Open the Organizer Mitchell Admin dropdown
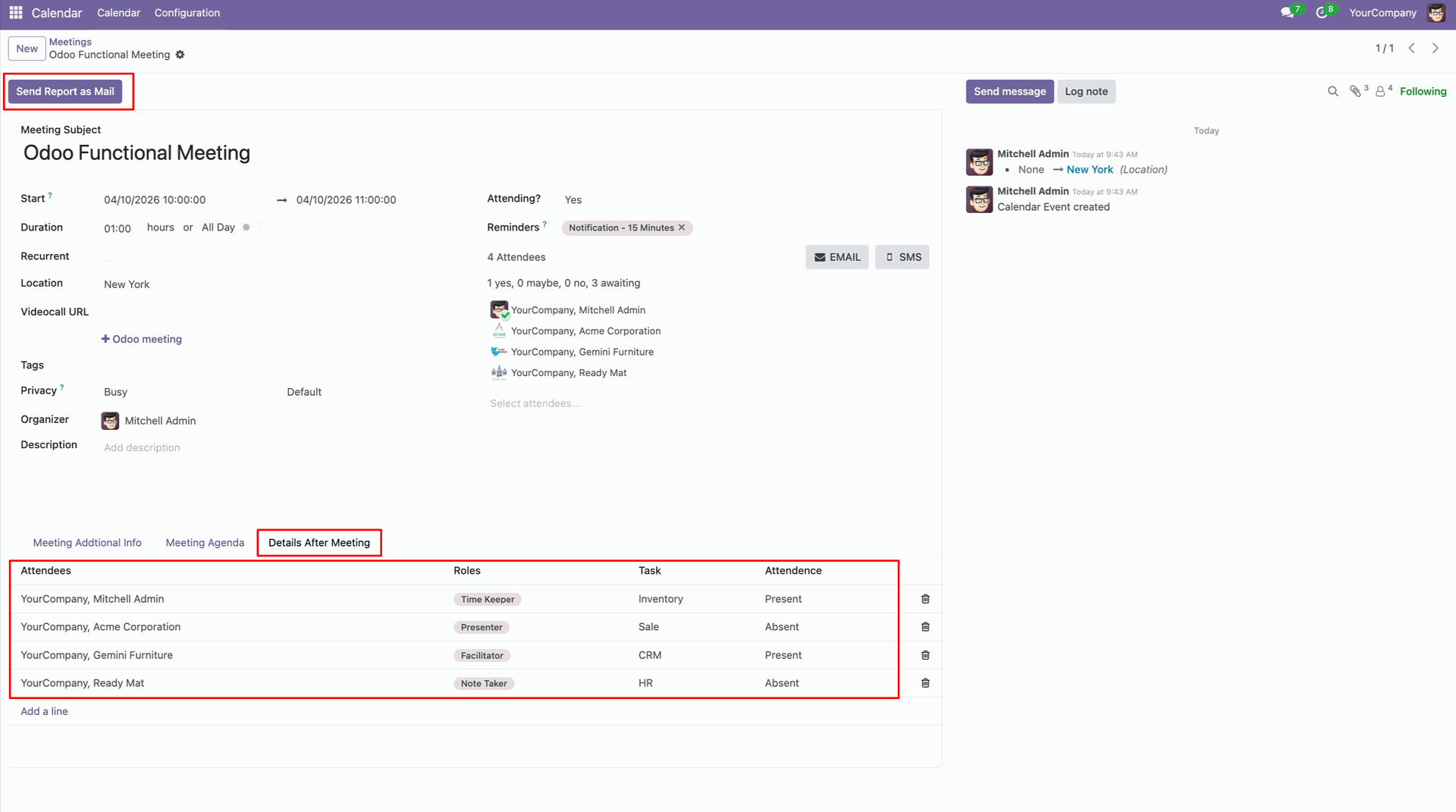The height and width of the screenshot is (812, 1456). pos(159,421)
